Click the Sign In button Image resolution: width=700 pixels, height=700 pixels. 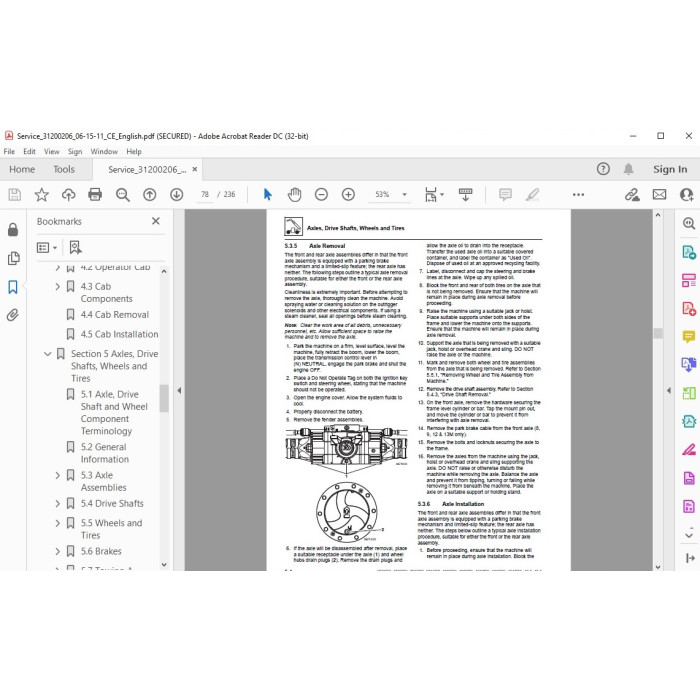coord(670,170)
